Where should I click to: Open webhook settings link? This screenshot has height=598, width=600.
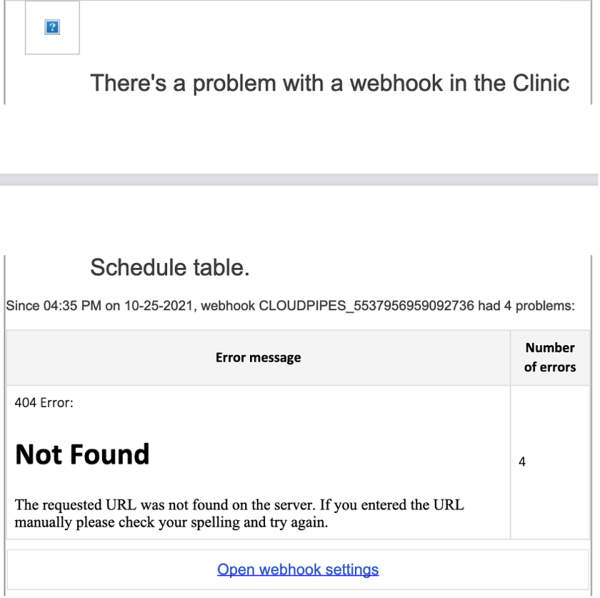coord(298,569)
